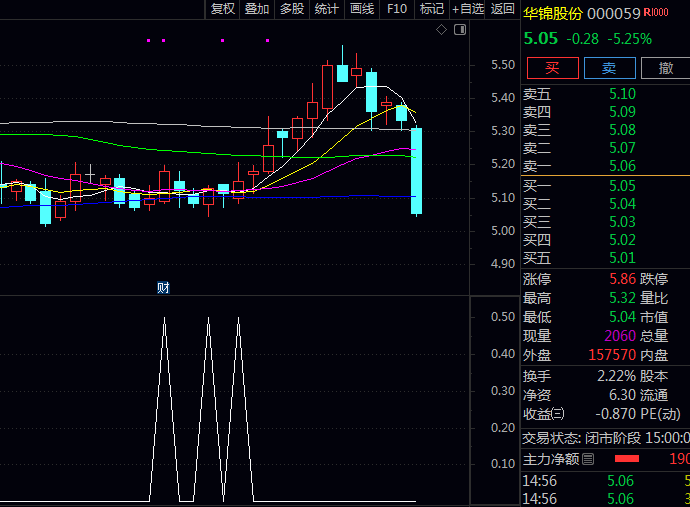Viewport: 690px width, 507px height.
Task: Click percent change -5.25%
Action: tap(629, 39)
